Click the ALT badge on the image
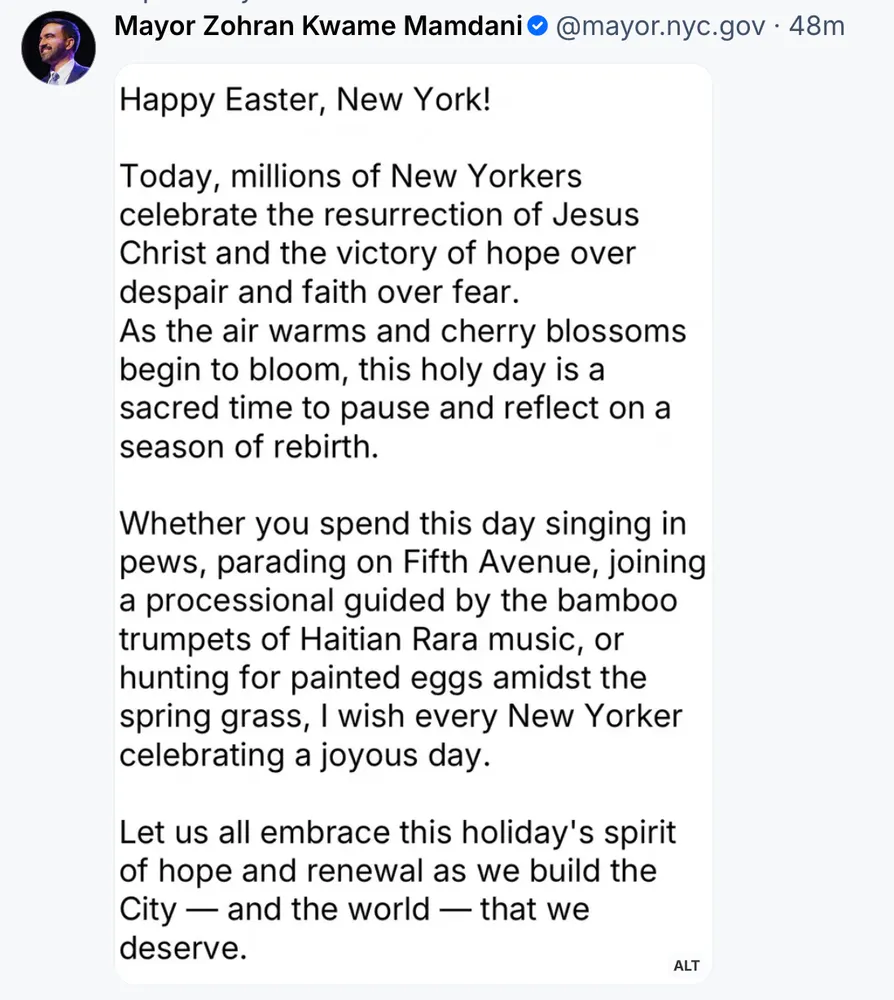894x1000 pixels. pyautogui.click(x=687, y=965)
